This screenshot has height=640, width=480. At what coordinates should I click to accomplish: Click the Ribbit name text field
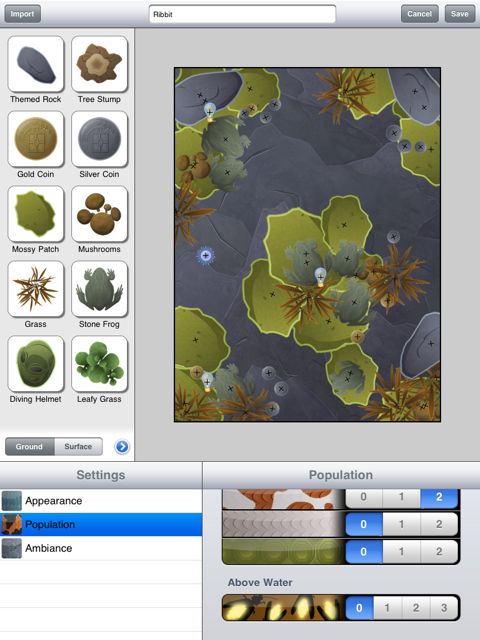coord(242,14)
